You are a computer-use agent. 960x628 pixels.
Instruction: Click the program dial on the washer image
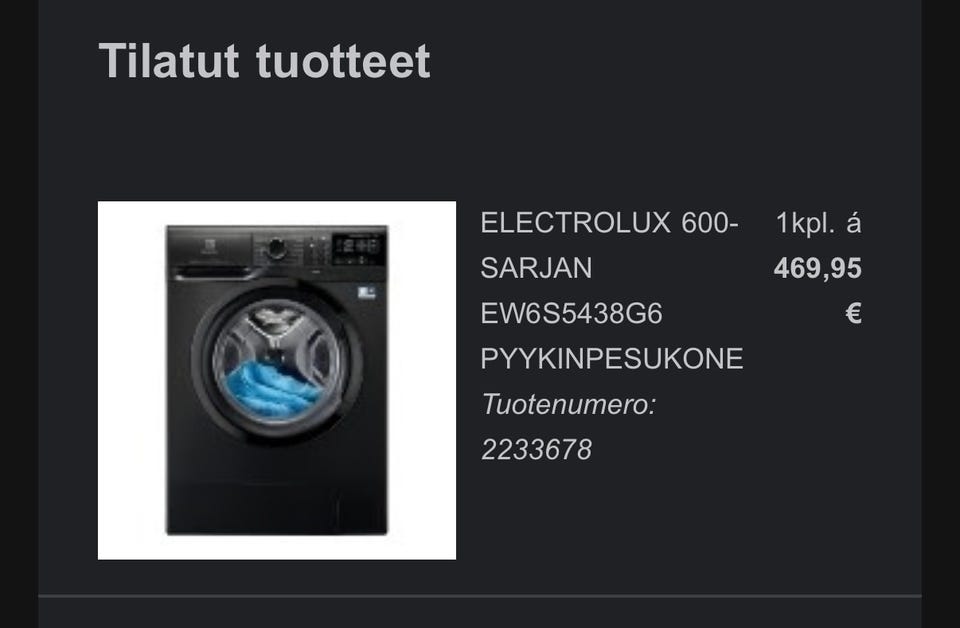point(277,248)
